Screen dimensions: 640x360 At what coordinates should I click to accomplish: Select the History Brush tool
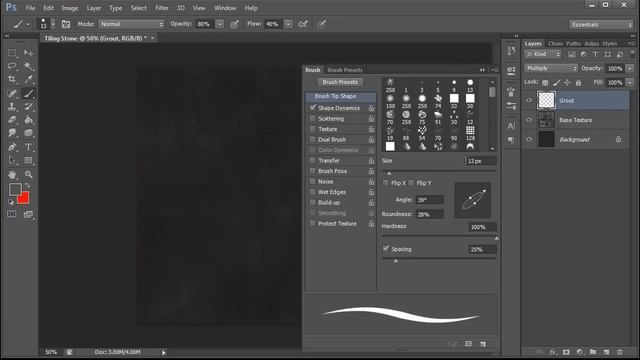(x=28, y=107)
